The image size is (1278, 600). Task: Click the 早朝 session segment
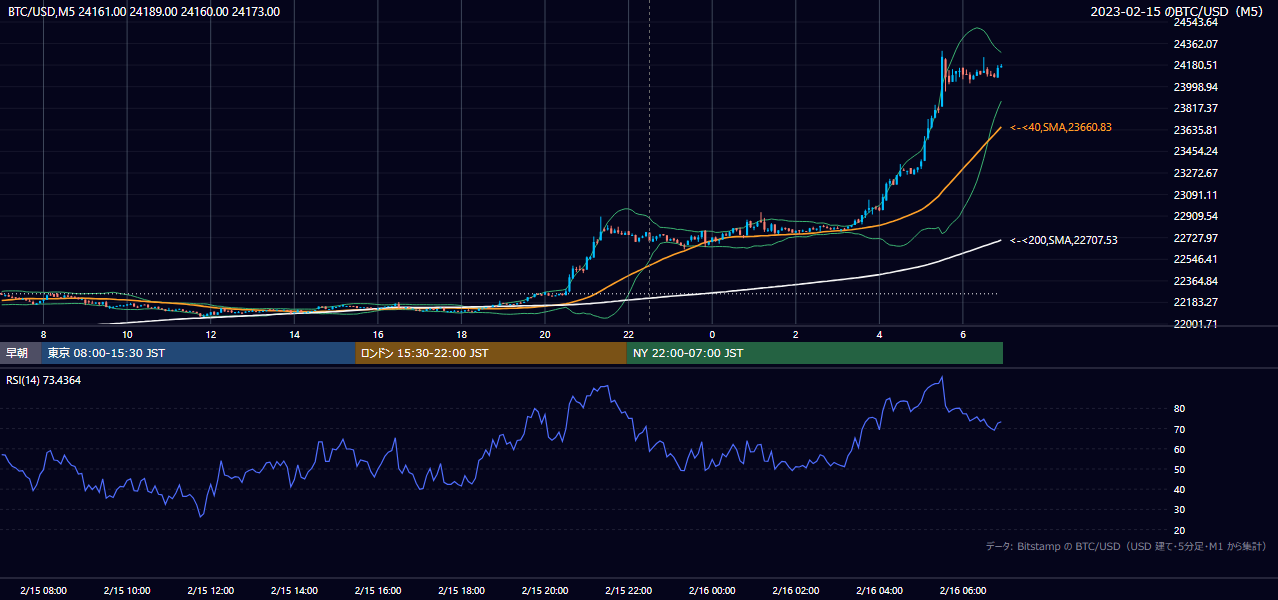[x=21, y=353]
